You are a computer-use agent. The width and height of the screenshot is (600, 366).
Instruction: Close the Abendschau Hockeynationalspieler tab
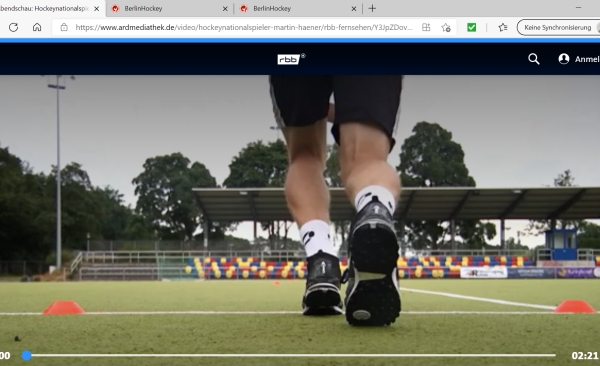point(96,8)
